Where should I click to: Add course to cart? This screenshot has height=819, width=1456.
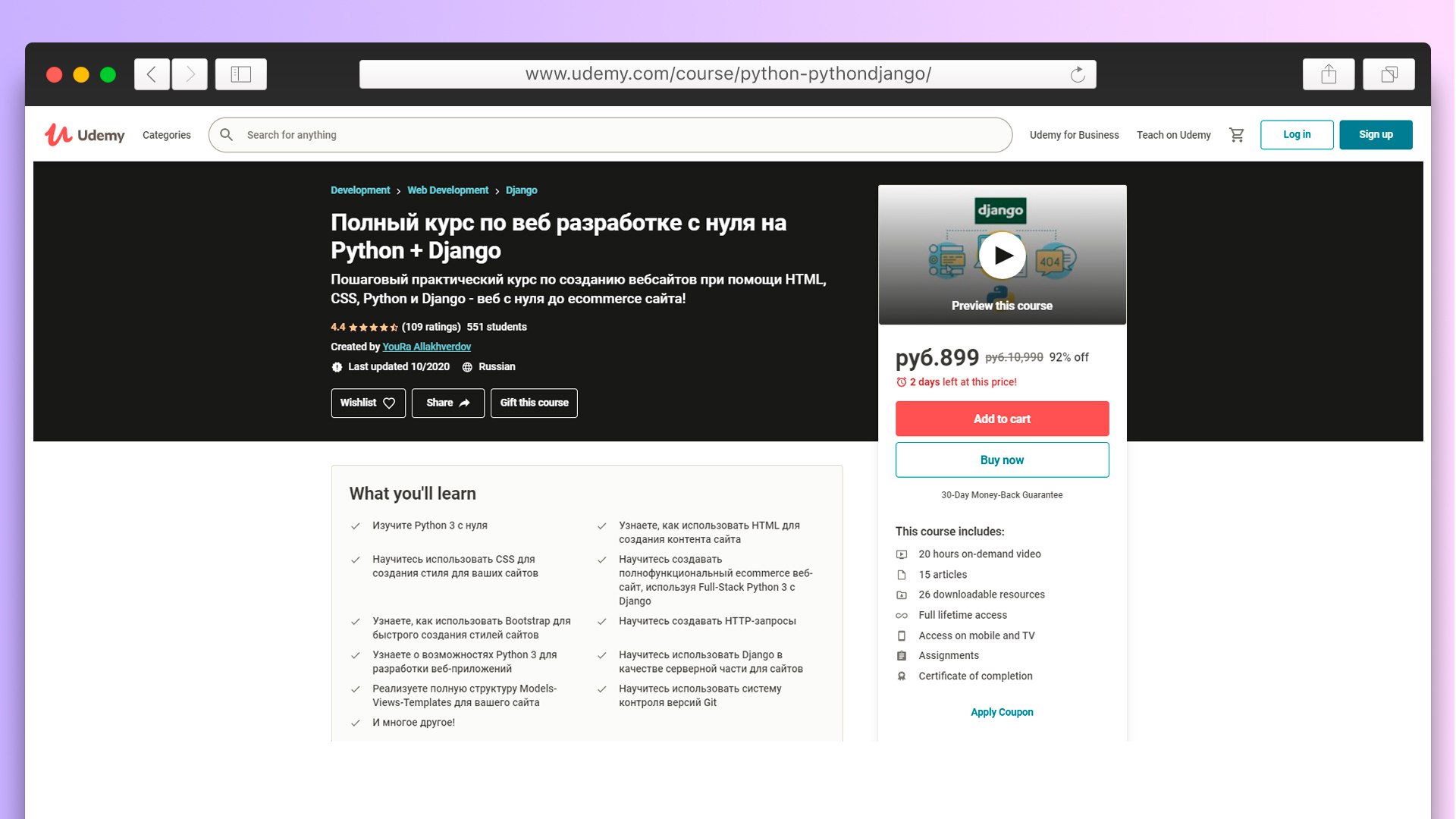(1003, 419)
